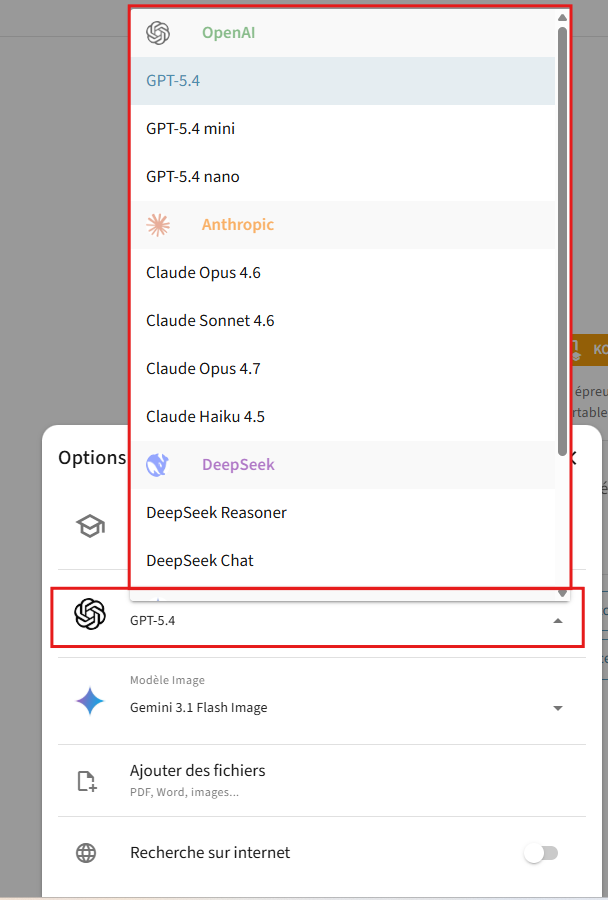Click the OpenAI logo in the dropdown header
This screenshot has height=900, width=608.
click(158, 33)
